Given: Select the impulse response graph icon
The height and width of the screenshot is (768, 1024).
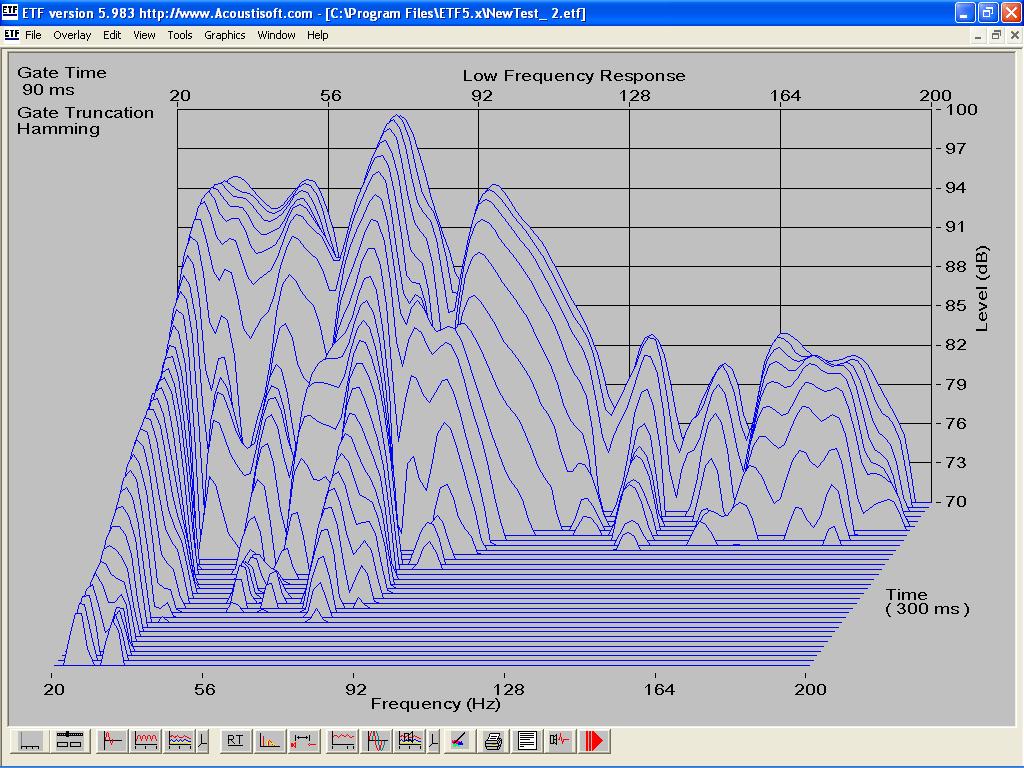Looking at the screenshot, I should click(112, 741).
